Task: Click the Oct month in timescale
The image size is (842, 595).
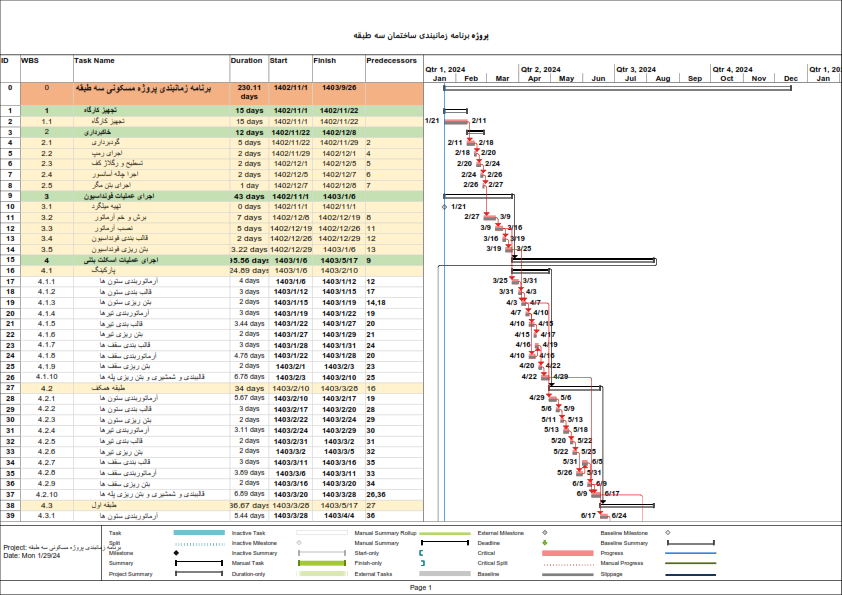Action: click(x=727, y=78)
